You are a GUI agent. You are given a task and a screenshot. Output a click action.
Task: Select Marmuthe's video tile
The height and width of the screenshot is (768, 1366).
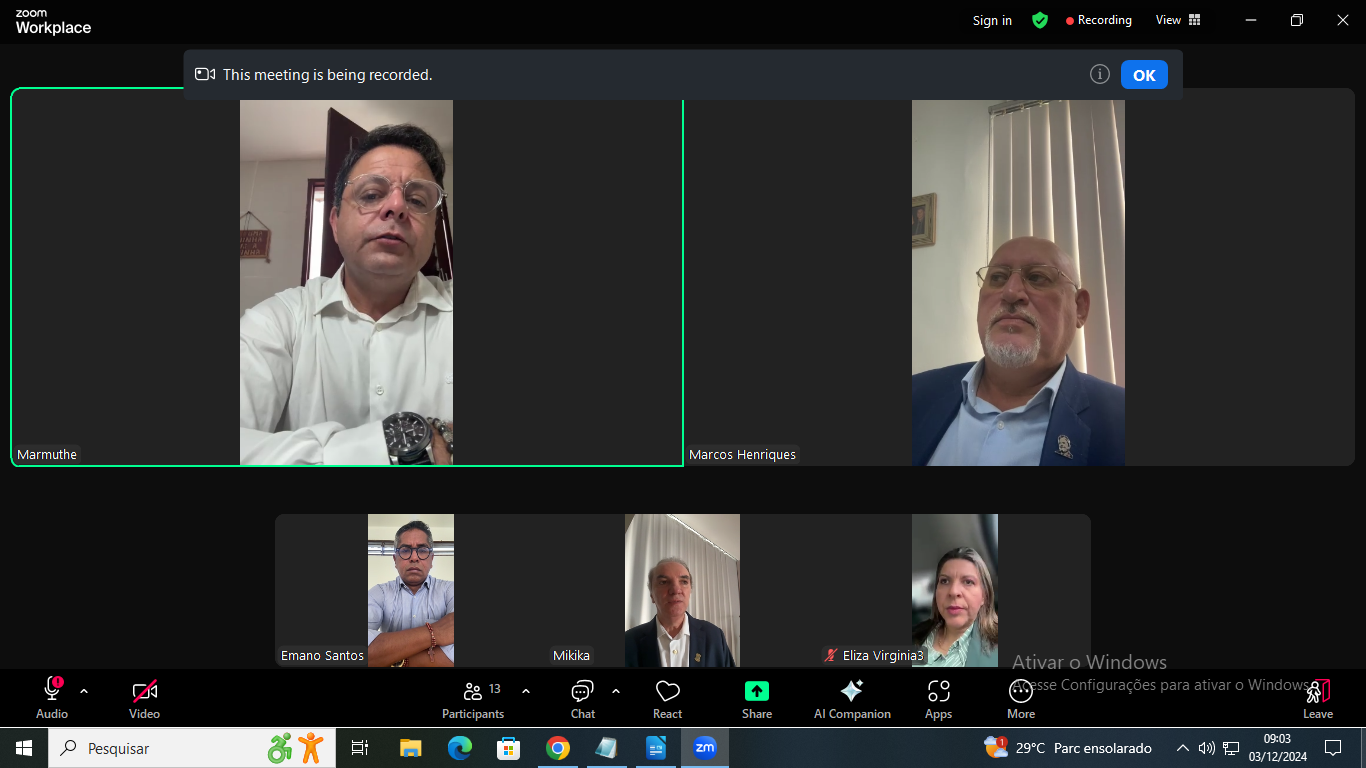[x=347, y=277]
